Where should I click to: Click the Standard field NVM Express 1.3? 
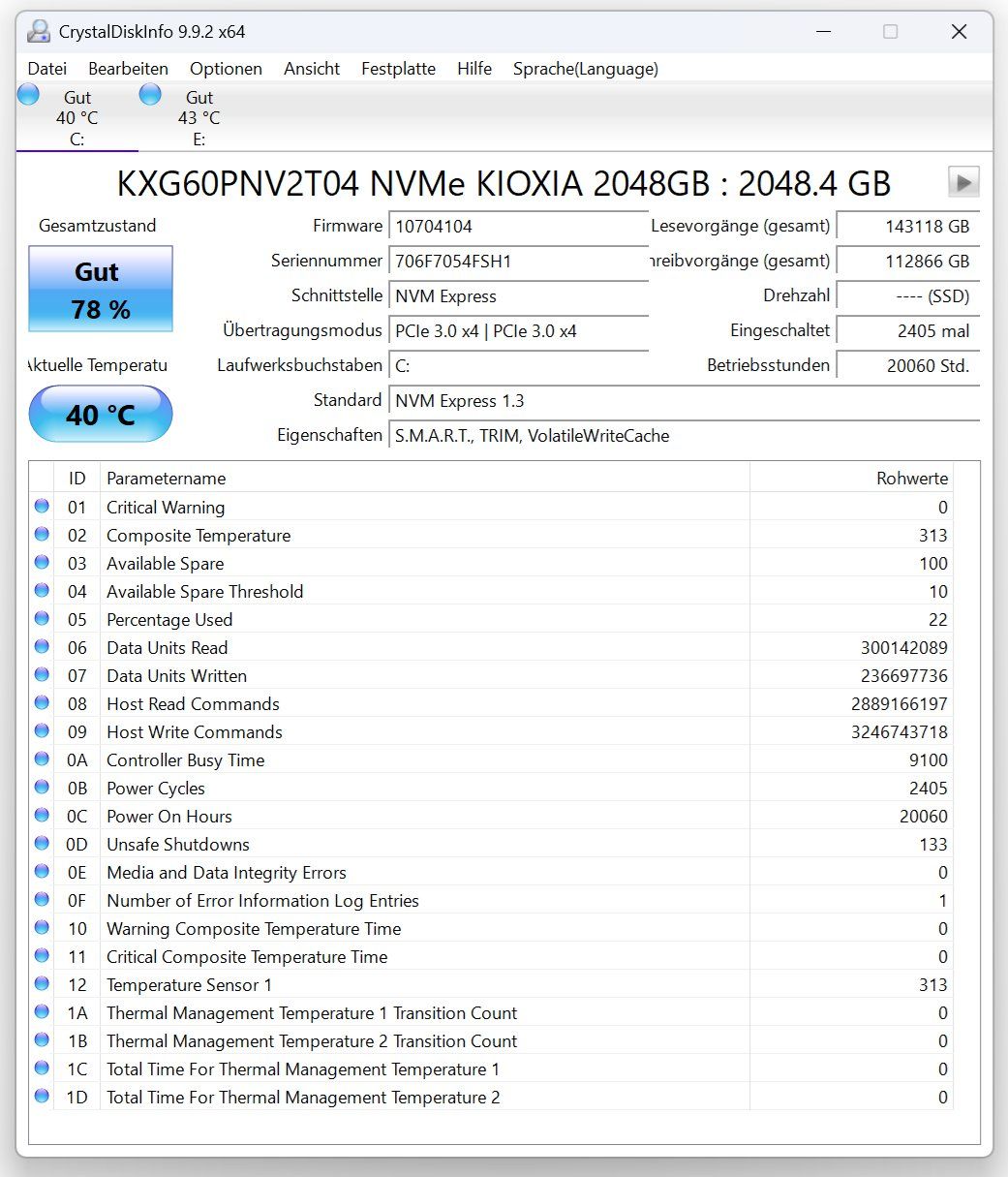point(684,400)
